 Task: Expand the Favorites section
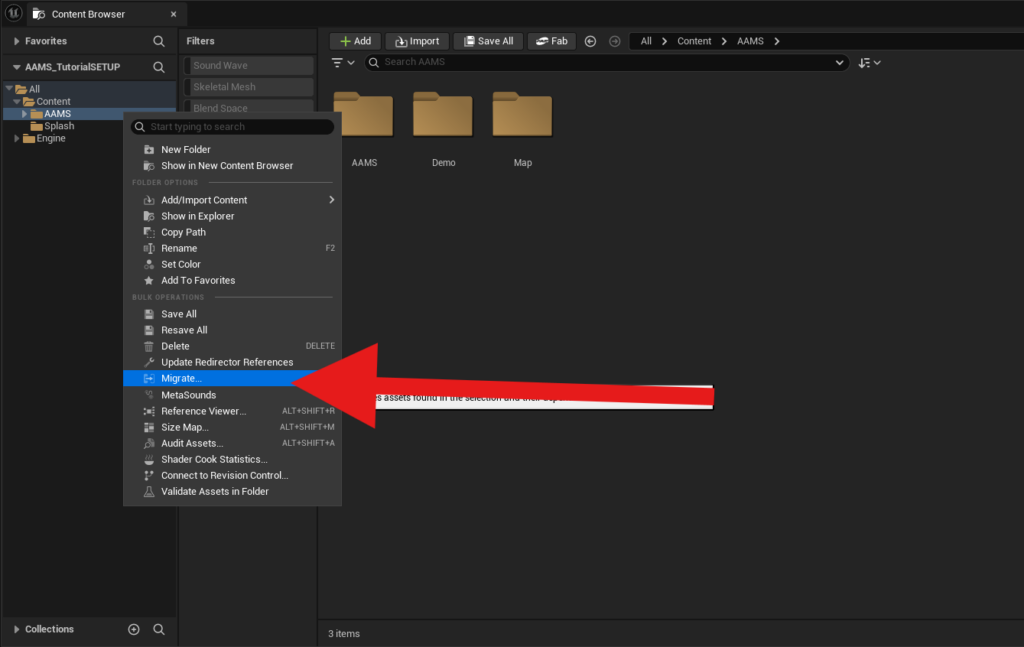tap(16, 41)
